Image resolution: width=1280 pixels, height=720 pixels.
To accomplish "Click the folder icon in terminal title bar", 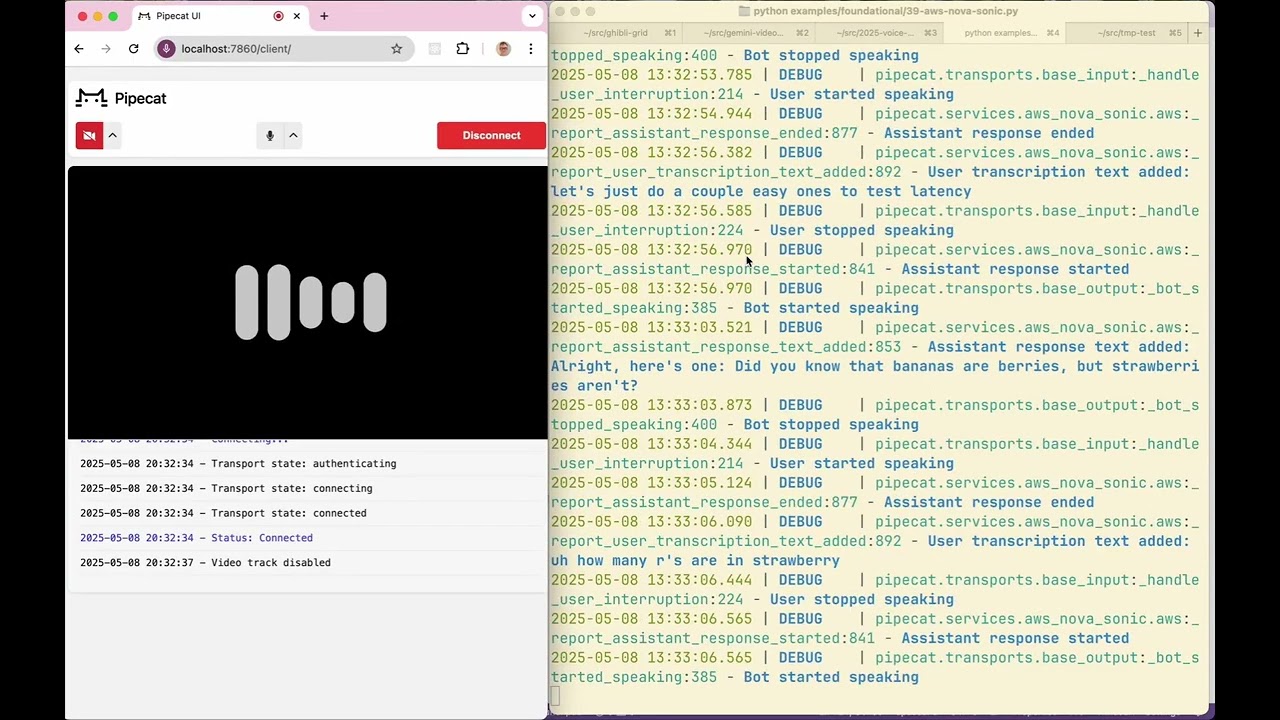I will [x=744, y=11].
